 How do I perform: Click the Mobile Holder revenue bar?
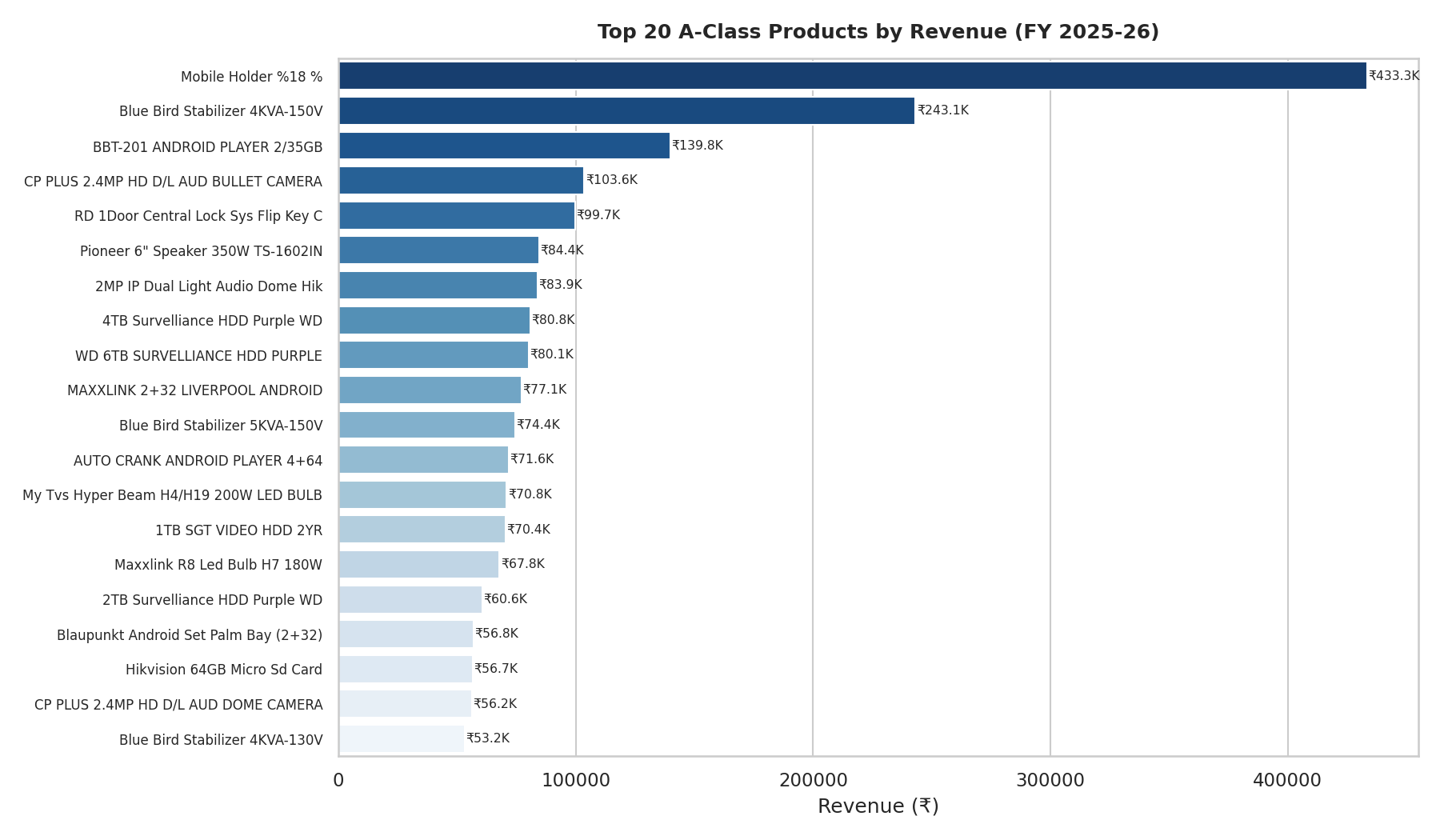click(853, 76)
